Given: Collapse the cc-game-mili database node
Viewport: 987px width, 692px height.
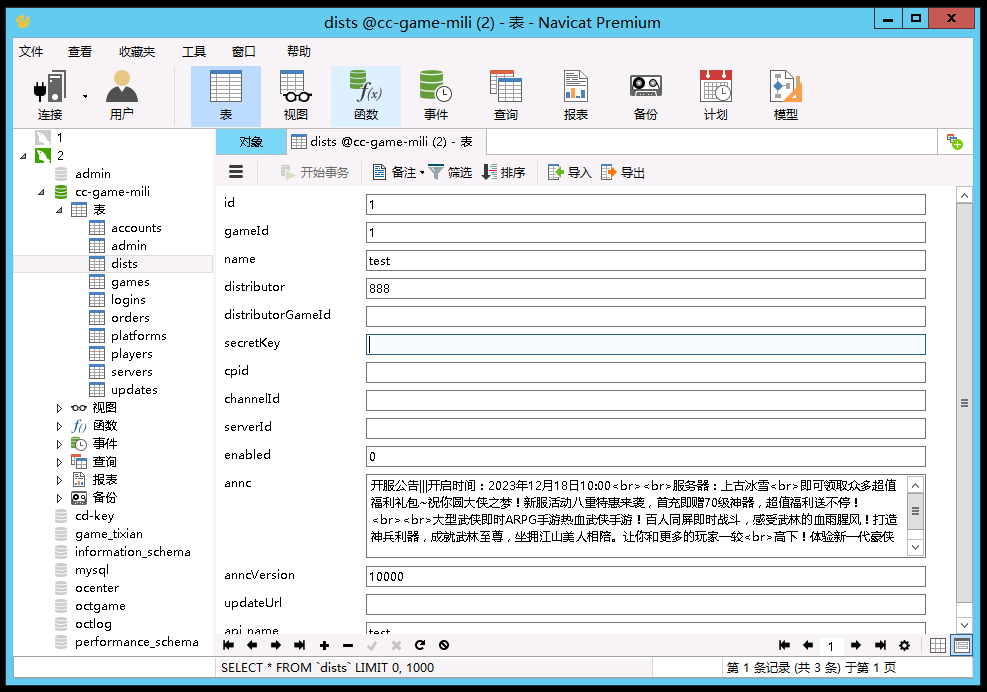Looking at the screenshot, I should (41, 192).
